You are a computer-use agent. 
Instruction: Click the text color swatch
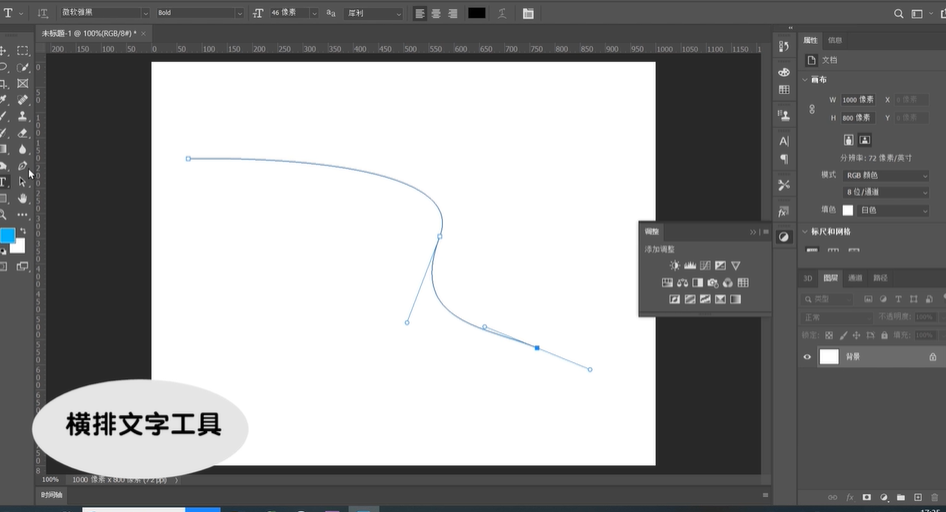(x=477, y=13)
